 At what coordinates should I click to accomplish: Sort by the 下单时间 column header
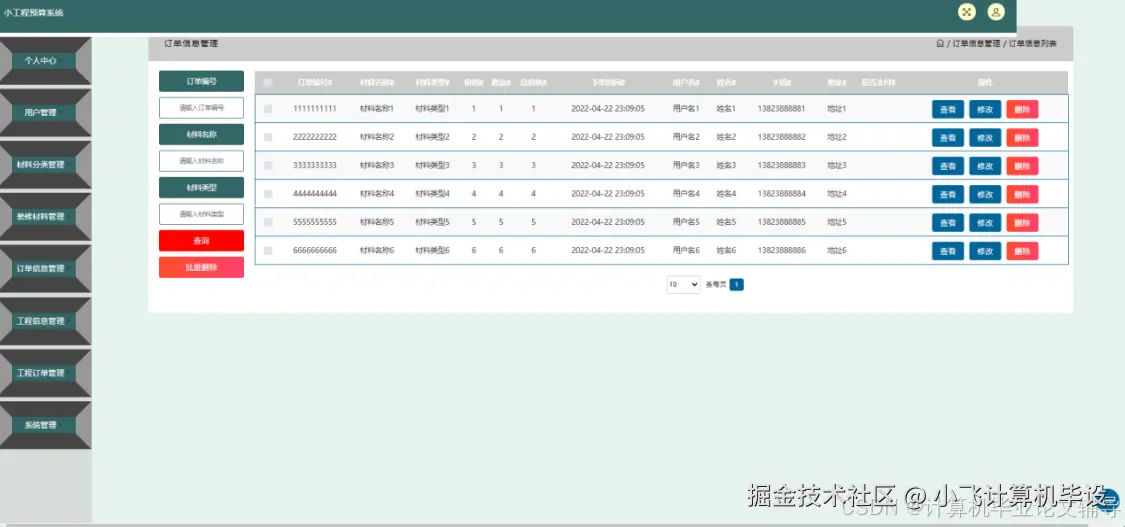click(x=608, y=83)
